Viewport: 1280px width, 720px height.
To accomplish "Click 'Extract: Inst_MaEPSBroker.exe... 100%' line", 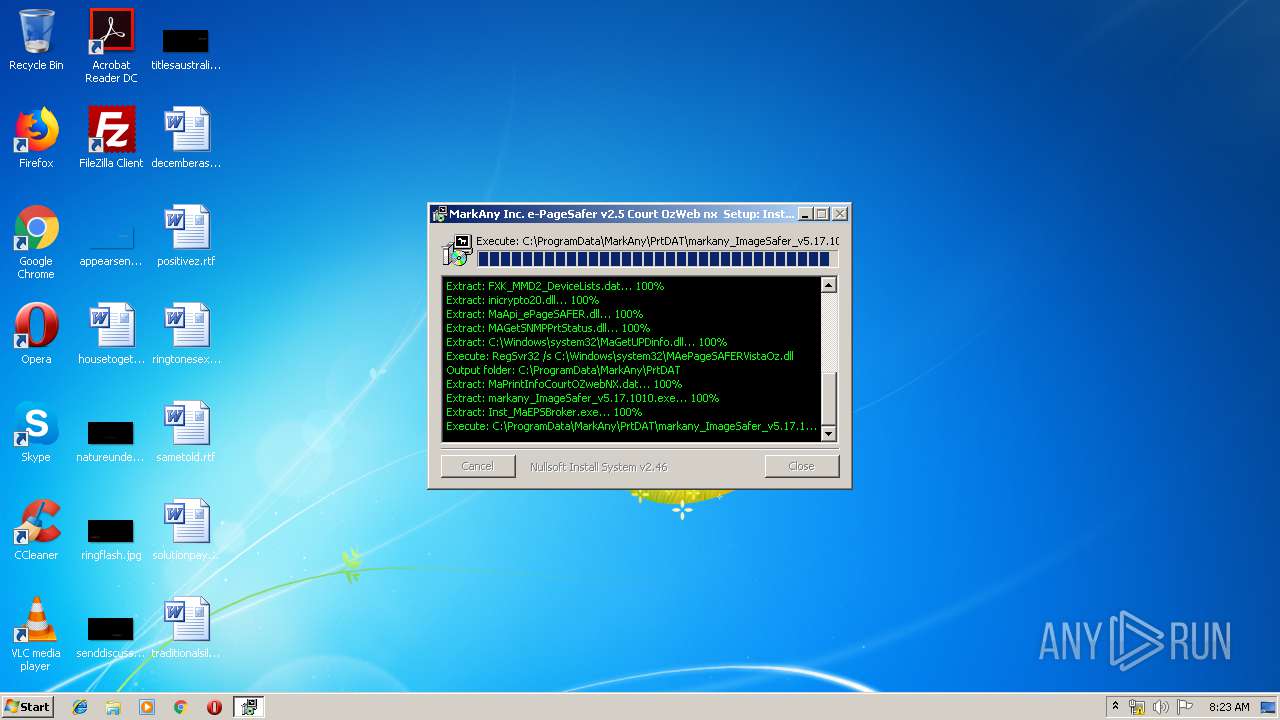I will (x=544, y=412).
